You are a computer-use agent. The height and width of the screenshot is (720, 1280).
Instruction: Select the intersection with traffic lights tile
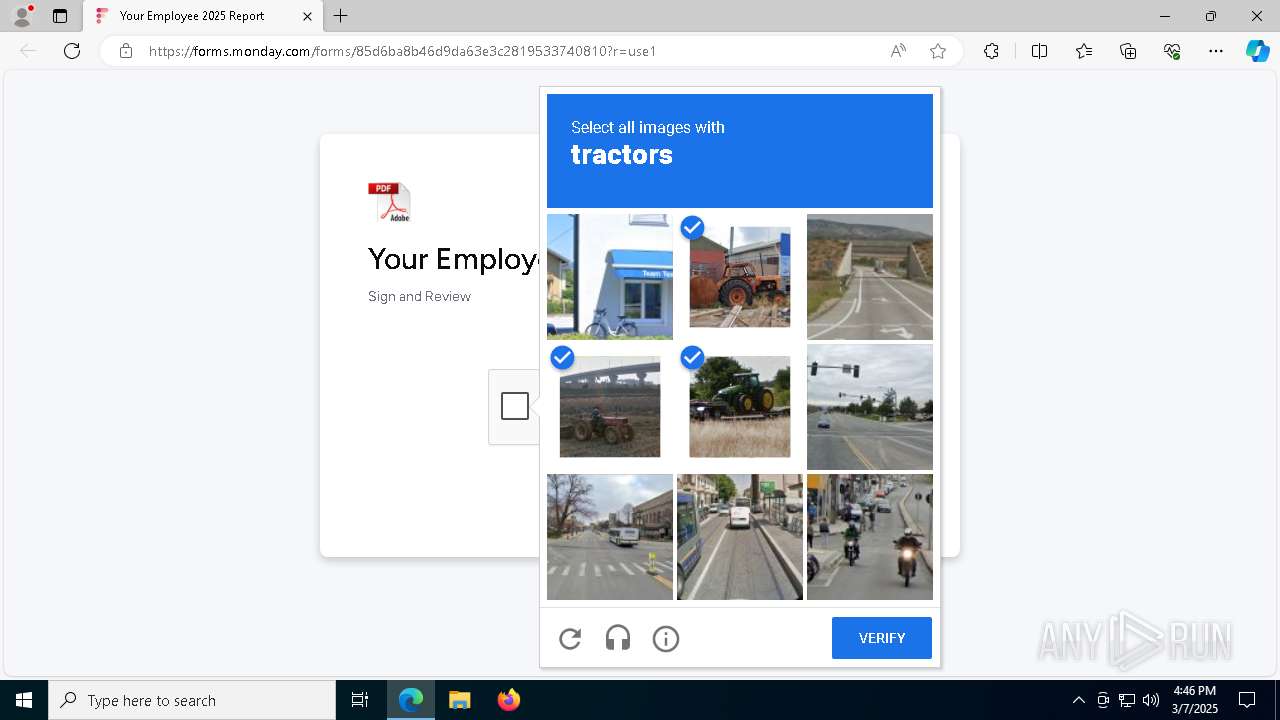(x=870, y=407)
